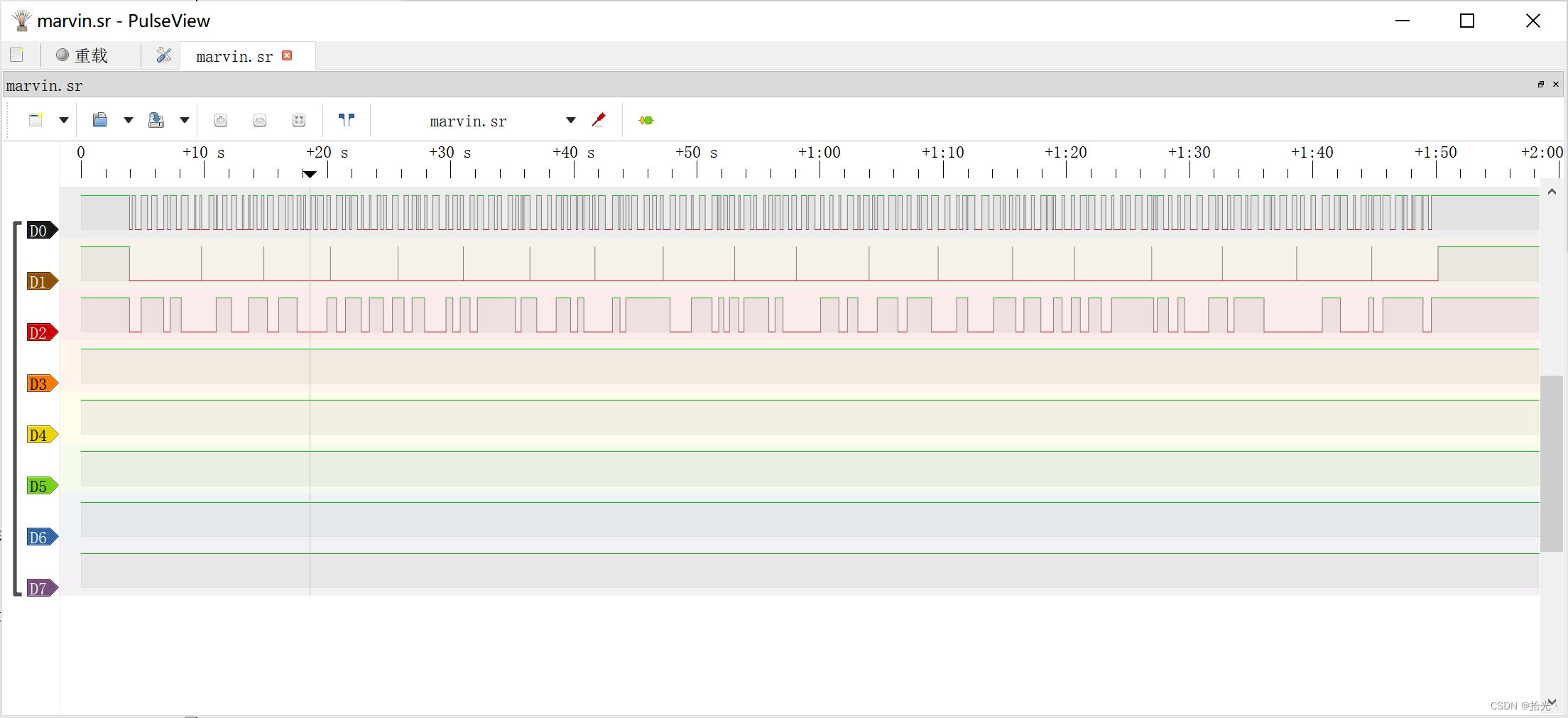The width and height of the screenshot is (1568, 718).
Task: Click the vertical scrollbar down arrow
Action: (1552, 702)
